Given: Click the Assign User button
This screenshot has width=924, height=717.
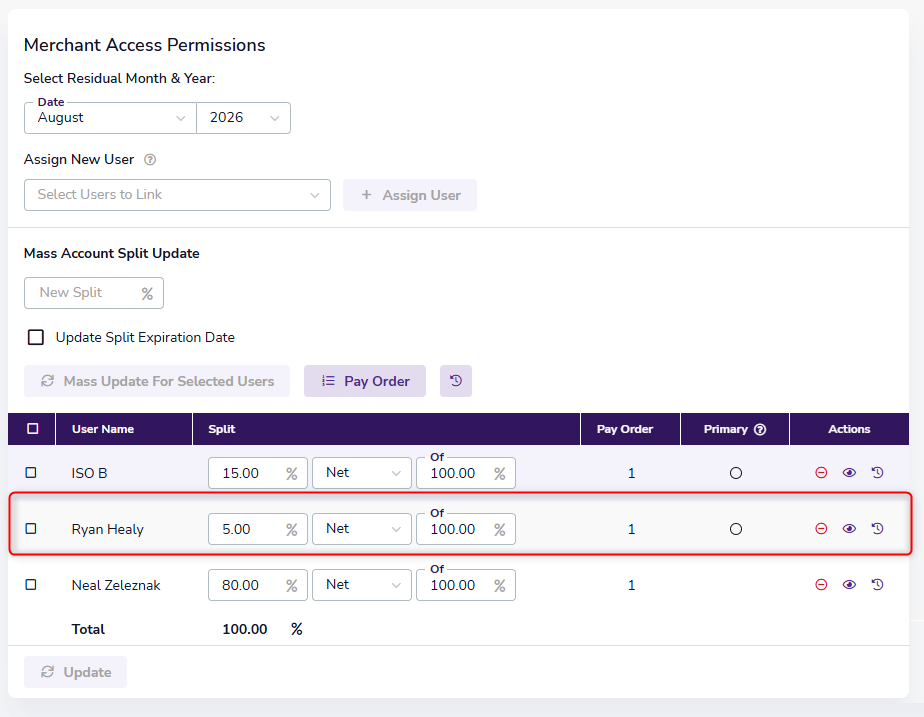Looking at the screenshot, I should click(x=410, y=195).
